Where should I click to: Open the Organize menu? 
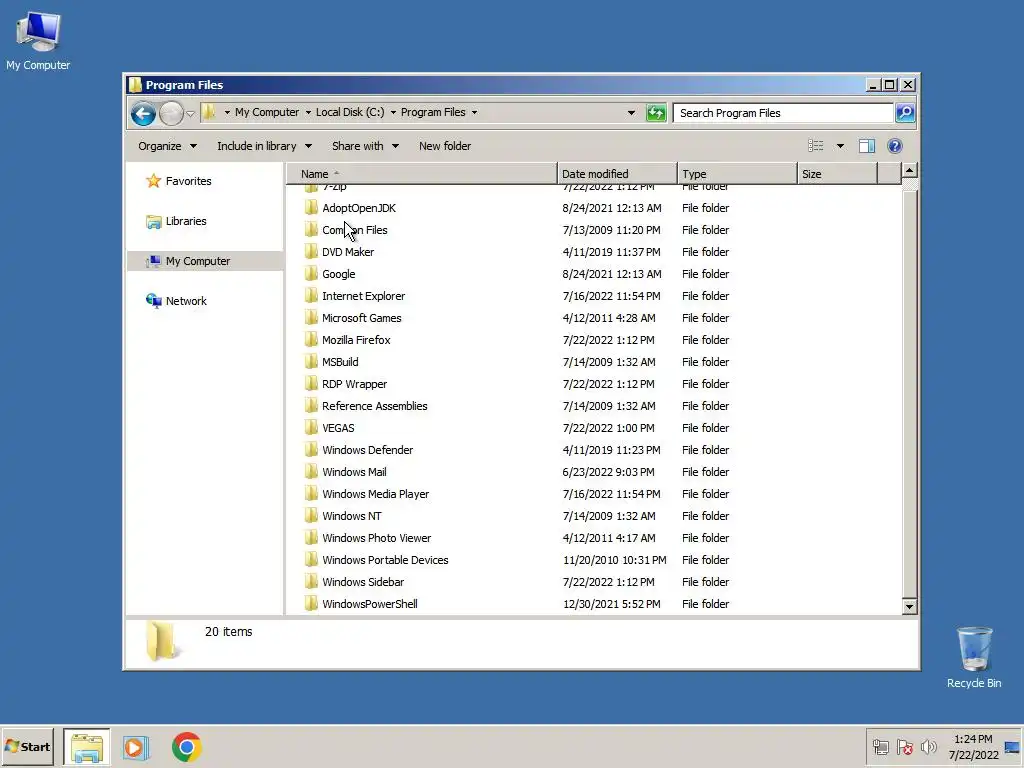[167, 146]
